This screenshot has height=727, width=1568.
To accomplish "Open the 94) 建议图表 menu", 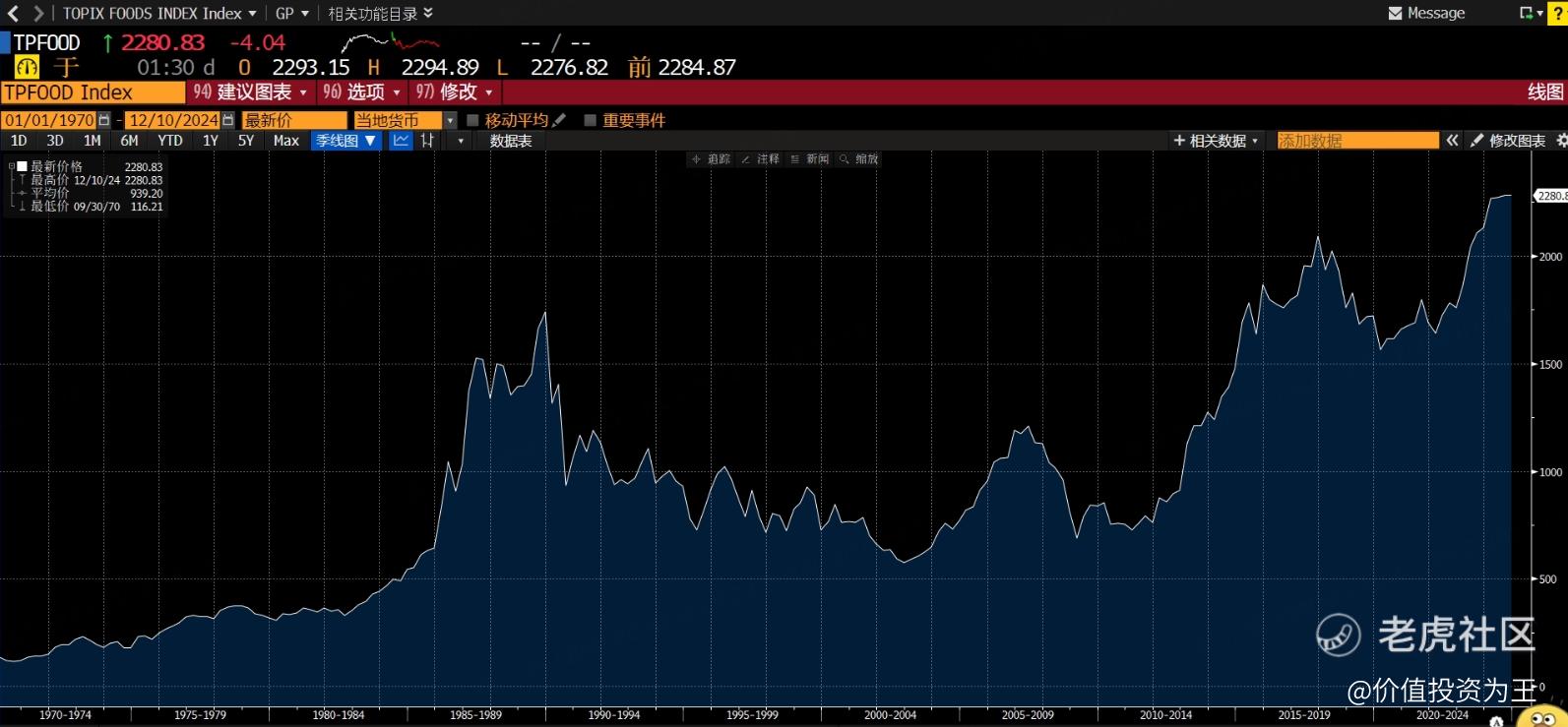I will point(250,92).
